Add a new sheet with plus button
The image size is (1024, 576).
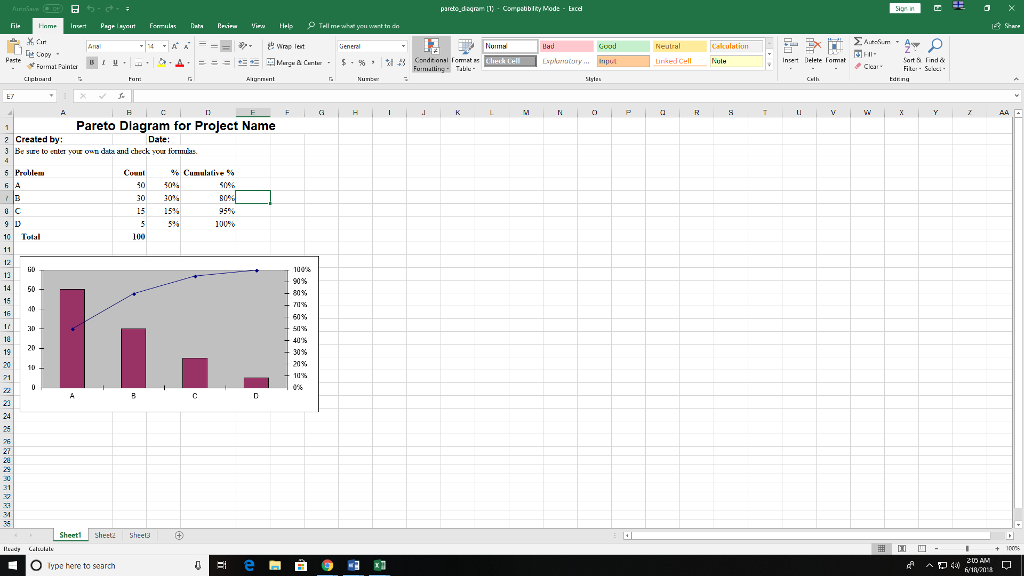click(179, 536)
